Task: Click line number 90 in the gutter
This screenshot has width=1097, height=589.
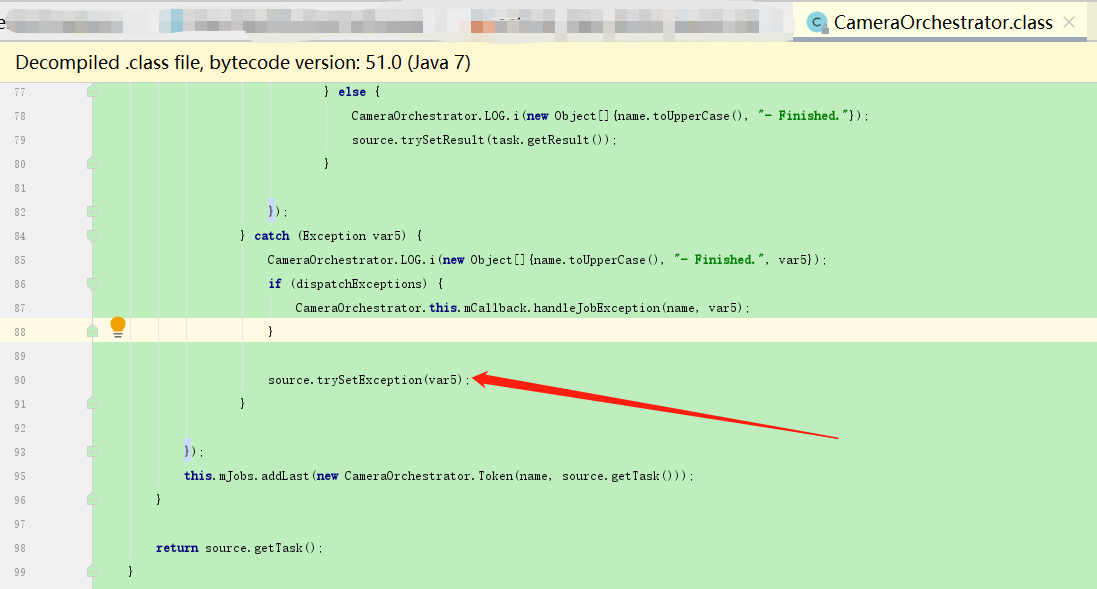Action: click(20, 379)
